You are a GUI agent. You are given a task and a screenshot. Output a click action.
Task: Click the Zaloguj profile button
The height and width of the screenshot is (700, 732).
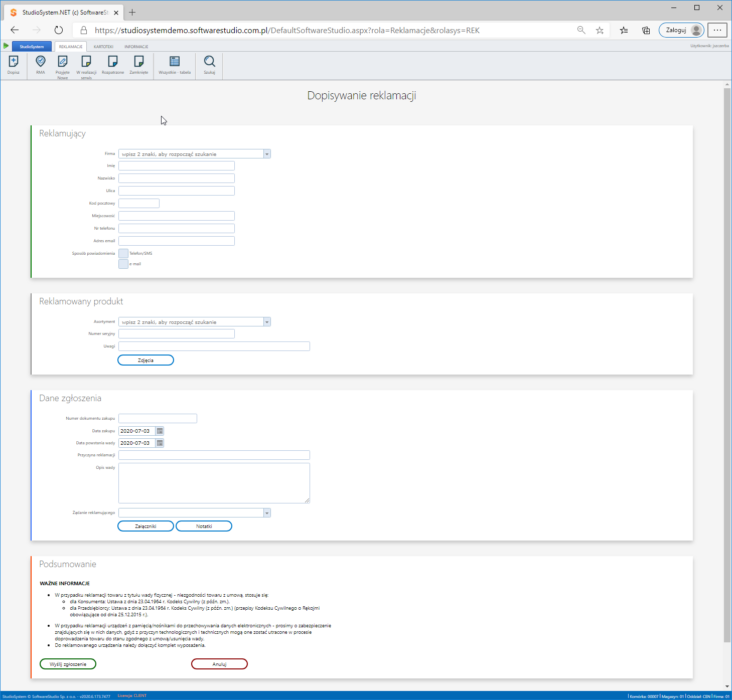click(x=682, y=30)
